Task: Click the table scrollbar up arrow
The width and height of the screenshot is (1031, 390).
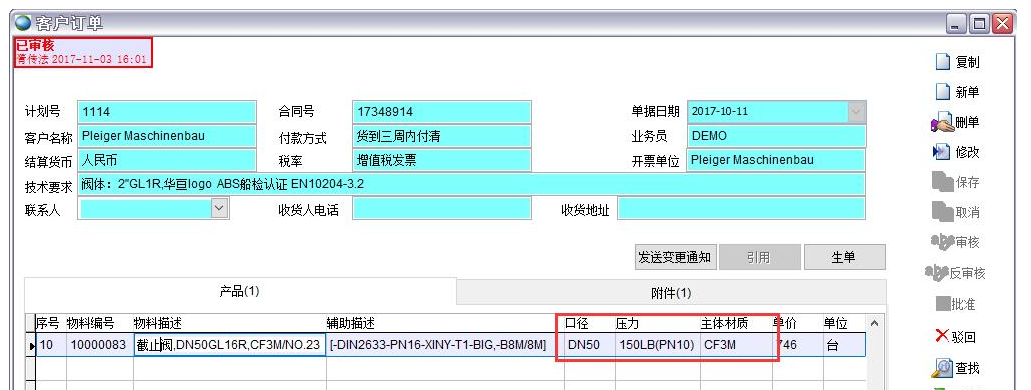Action: tap(874, 324)
